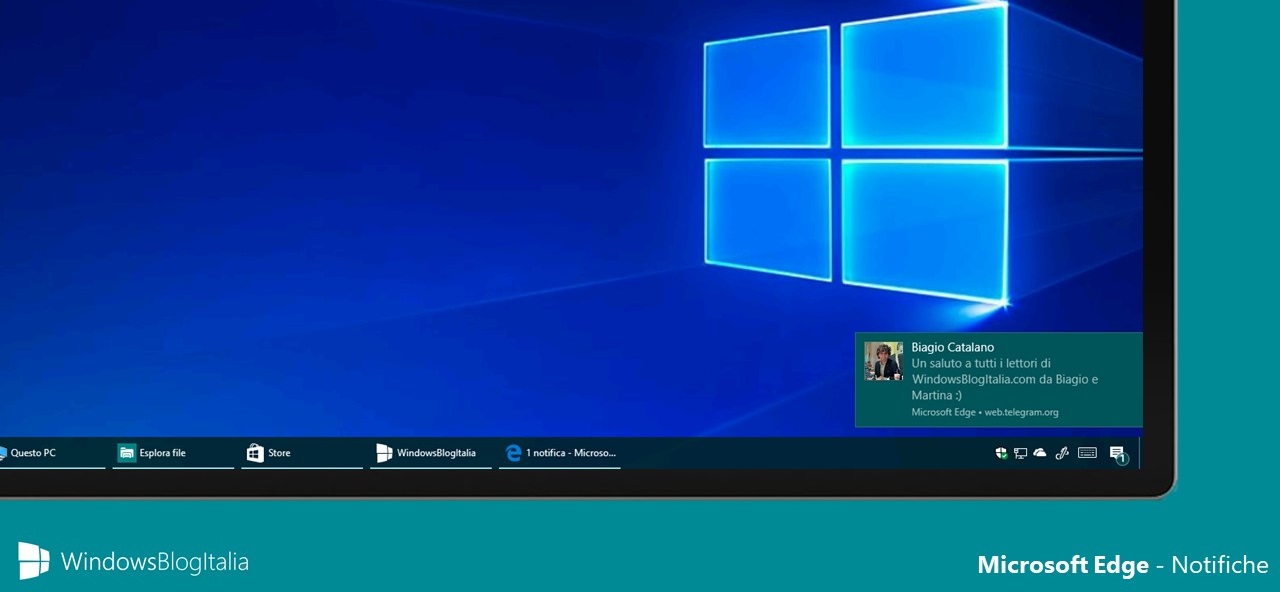
Task: Open Esplora file from taskbar
Action: [173, 453]
